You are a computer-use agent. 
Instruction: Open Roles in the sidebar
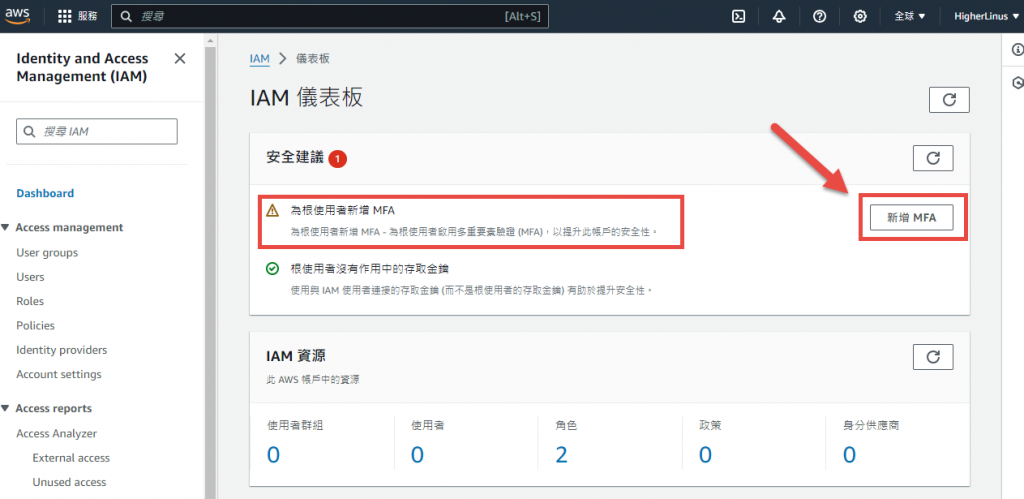tap(30, 301)
